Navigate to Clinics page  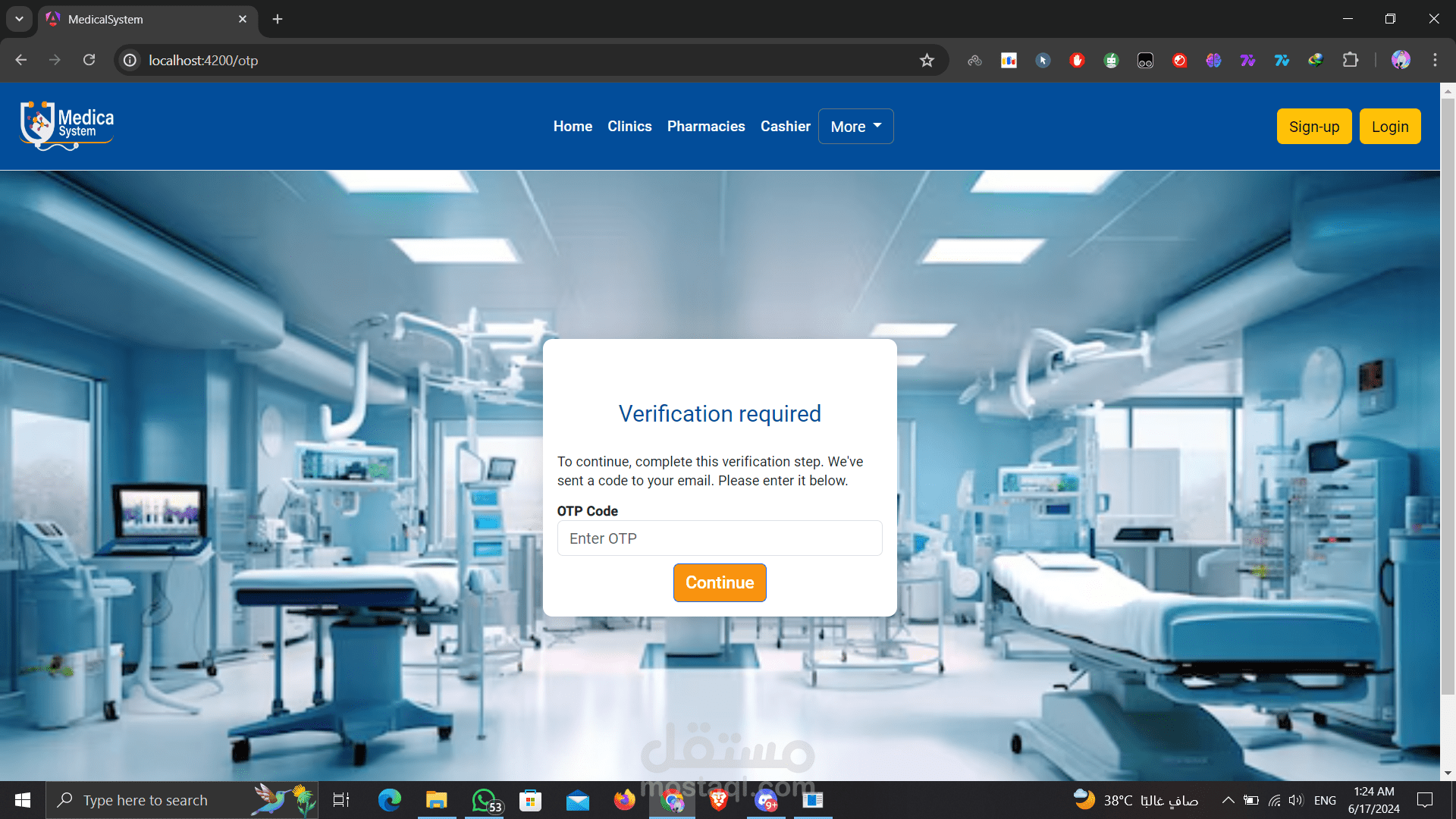[629, 127]
